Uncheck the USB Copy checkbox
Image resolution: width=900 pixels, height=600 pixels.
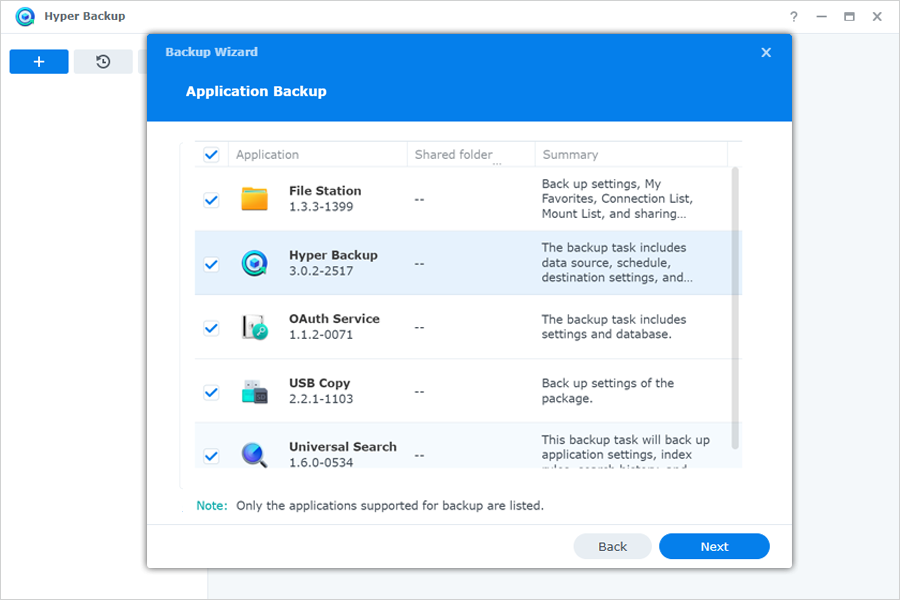coord(211,392)
